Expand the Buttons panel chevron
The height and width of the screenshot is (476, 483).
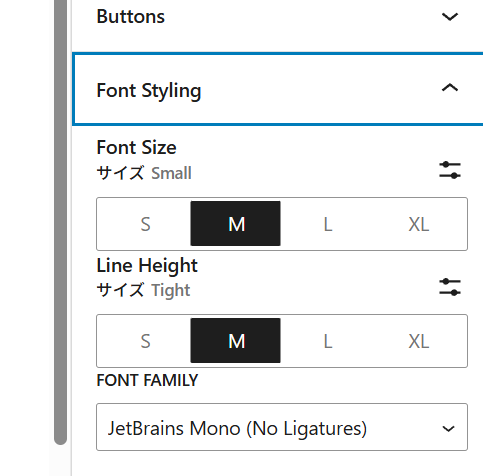(450, 16)
